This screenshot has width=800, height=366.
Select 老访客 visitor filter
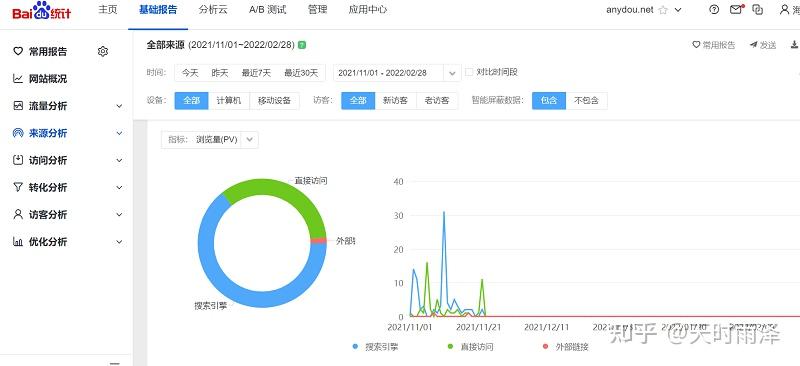pos(437,101)
